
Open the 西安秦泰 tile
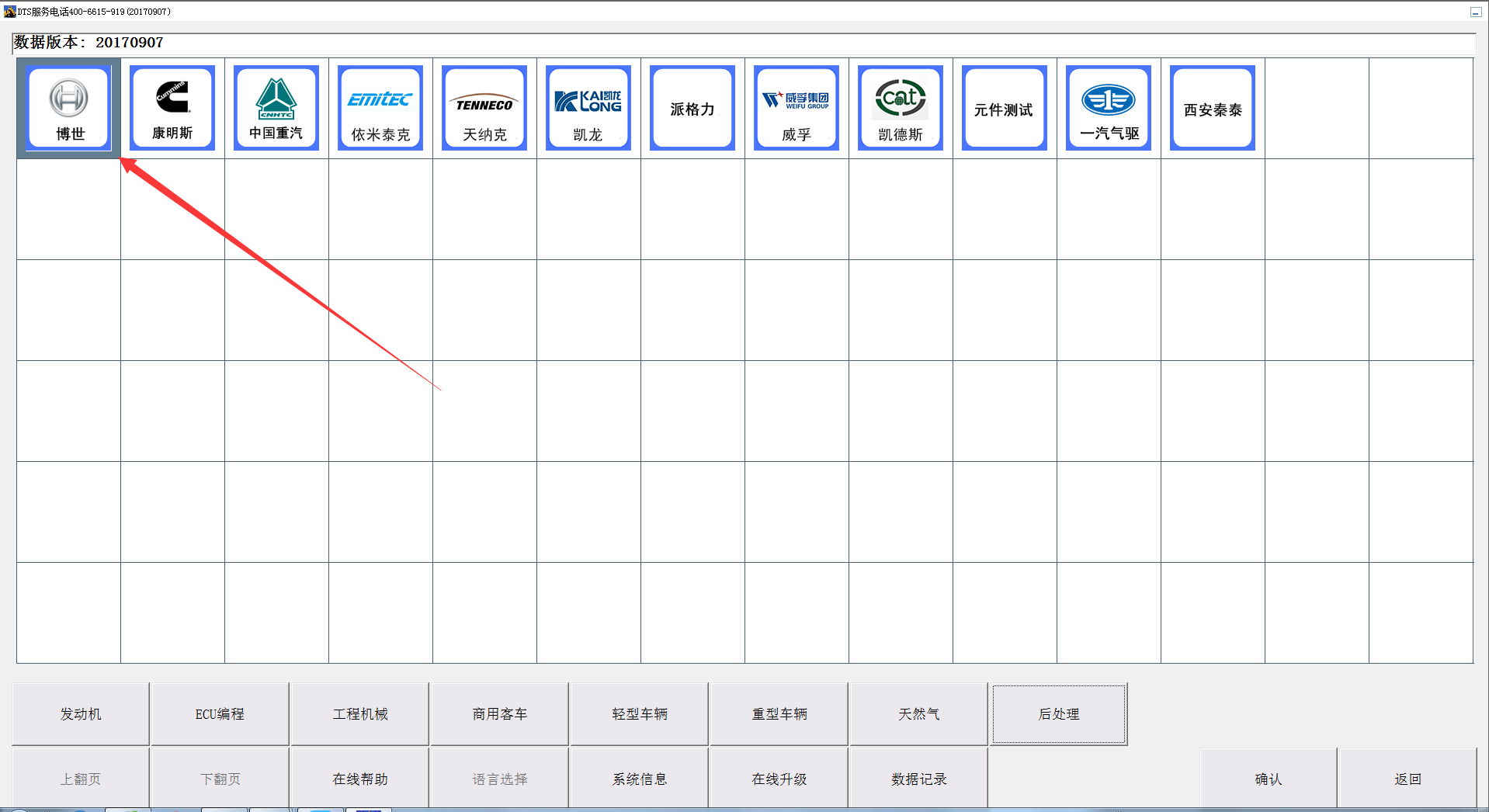point(1213,107)
